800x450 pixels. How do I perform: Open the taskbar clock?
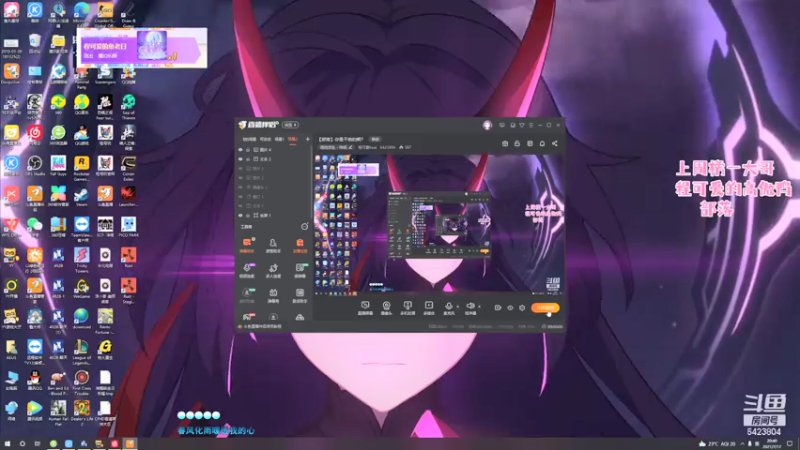(x=772, y=444)
